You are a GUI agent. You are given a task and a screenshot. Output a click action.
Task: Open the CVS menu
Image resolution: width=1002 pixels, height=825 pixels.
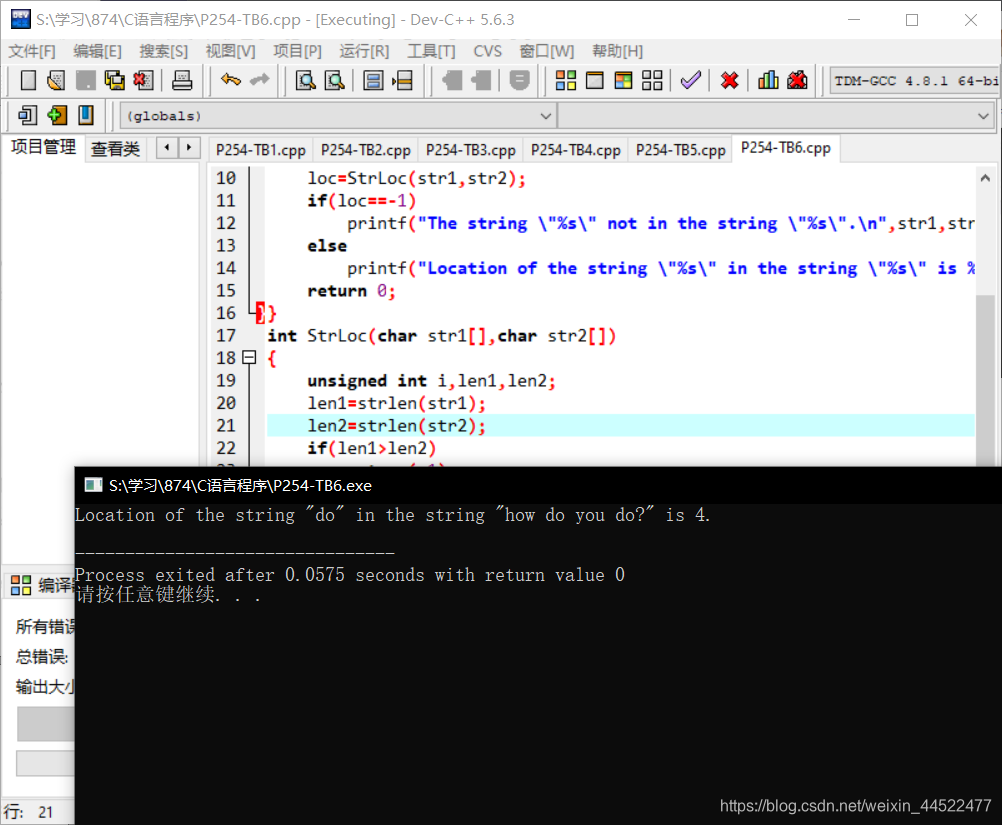pos(488,51)
